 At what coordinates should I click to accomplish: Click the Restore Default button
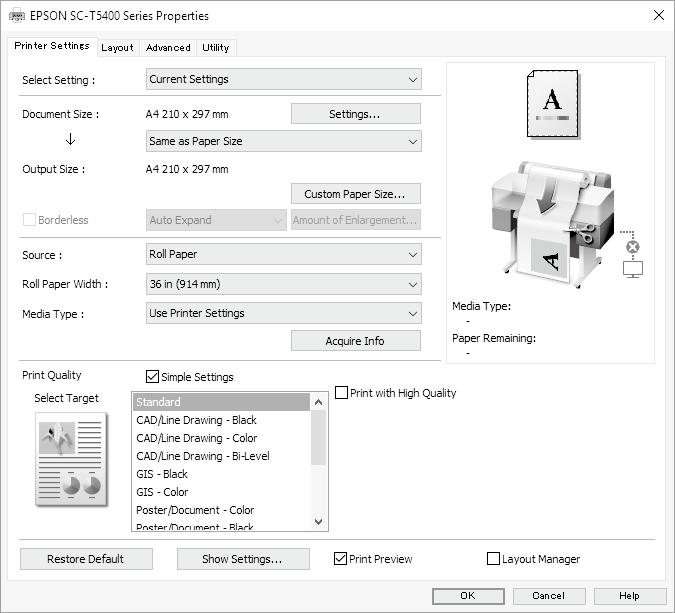tap(86, 559)
